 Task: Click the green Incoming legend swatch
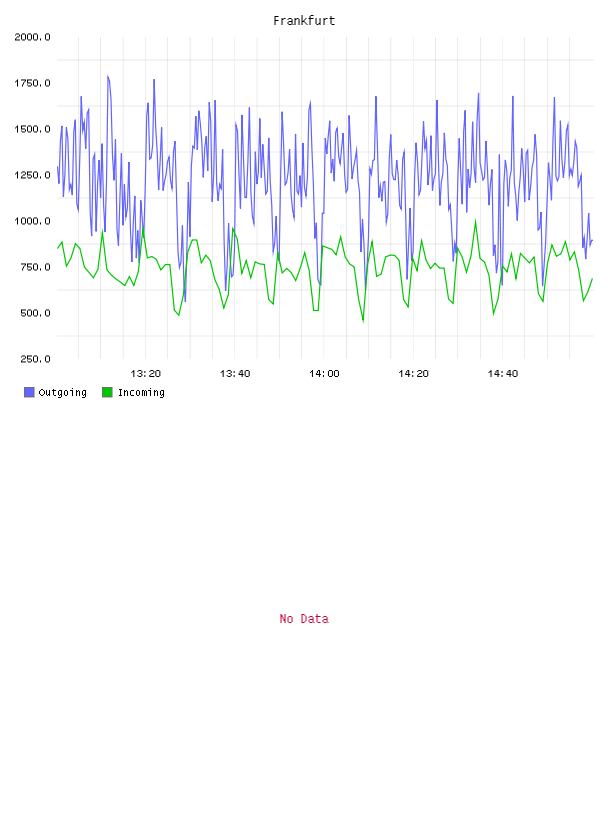click(107, 392)
